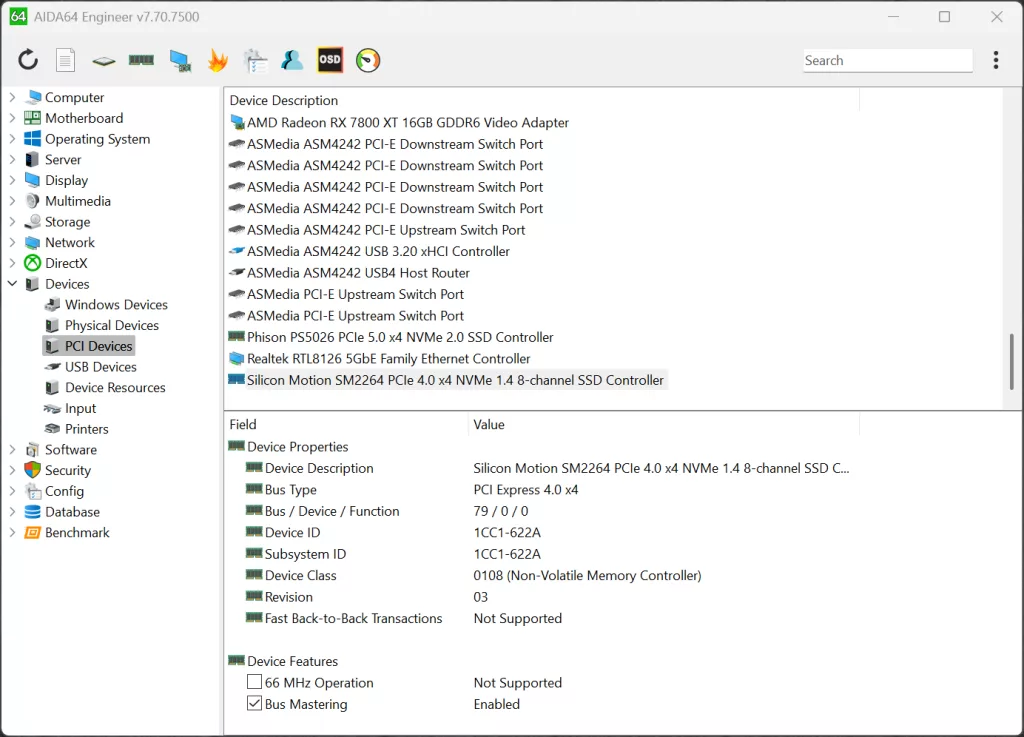Expand the Operating System tree node

12,139
